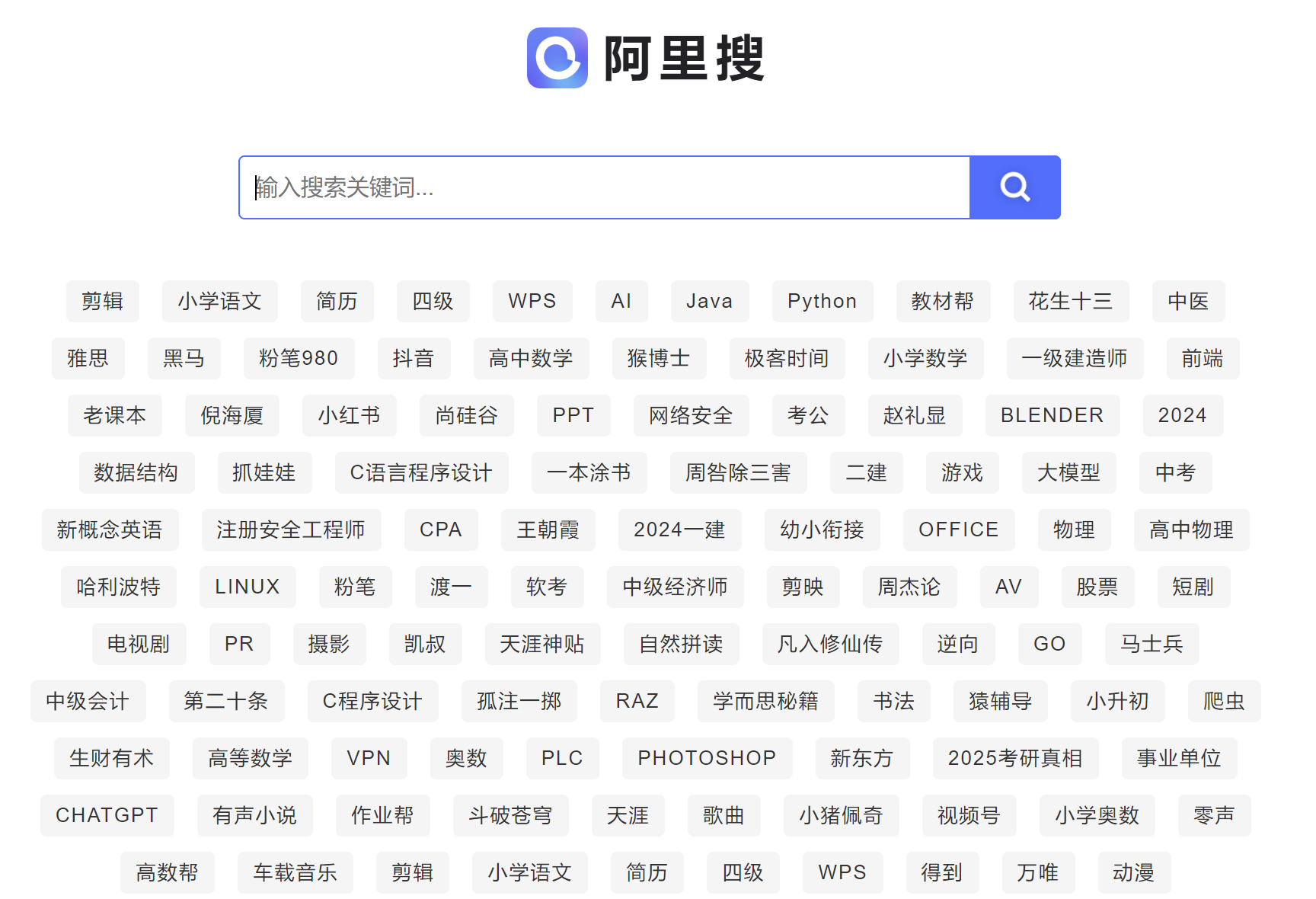
Task: Open the 车载音乐 search tag
Action: (x=295, y=872)
